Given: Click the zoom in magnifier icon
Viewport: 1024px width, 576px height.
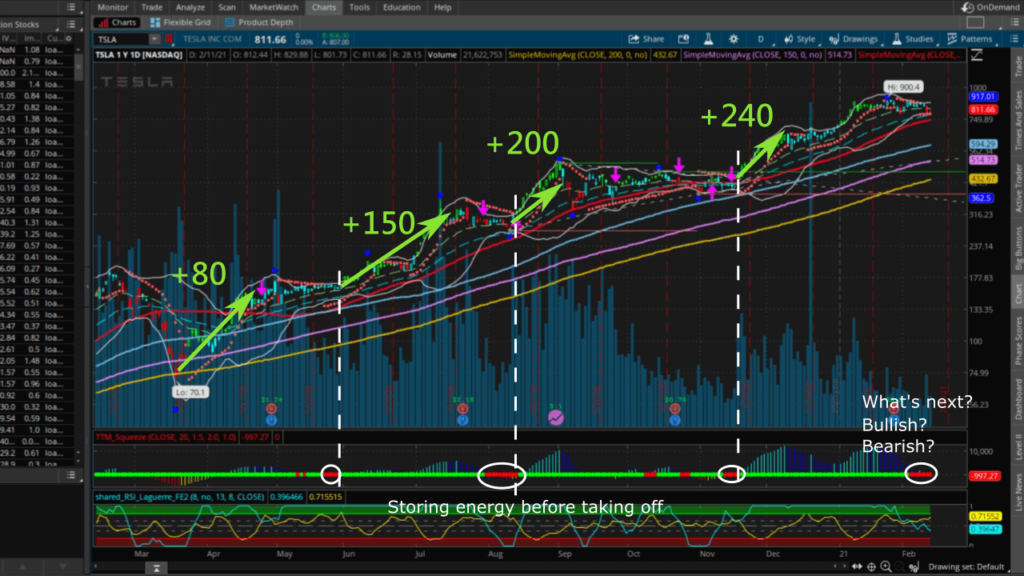Looking at the screenshot, I should click(886, 567).
